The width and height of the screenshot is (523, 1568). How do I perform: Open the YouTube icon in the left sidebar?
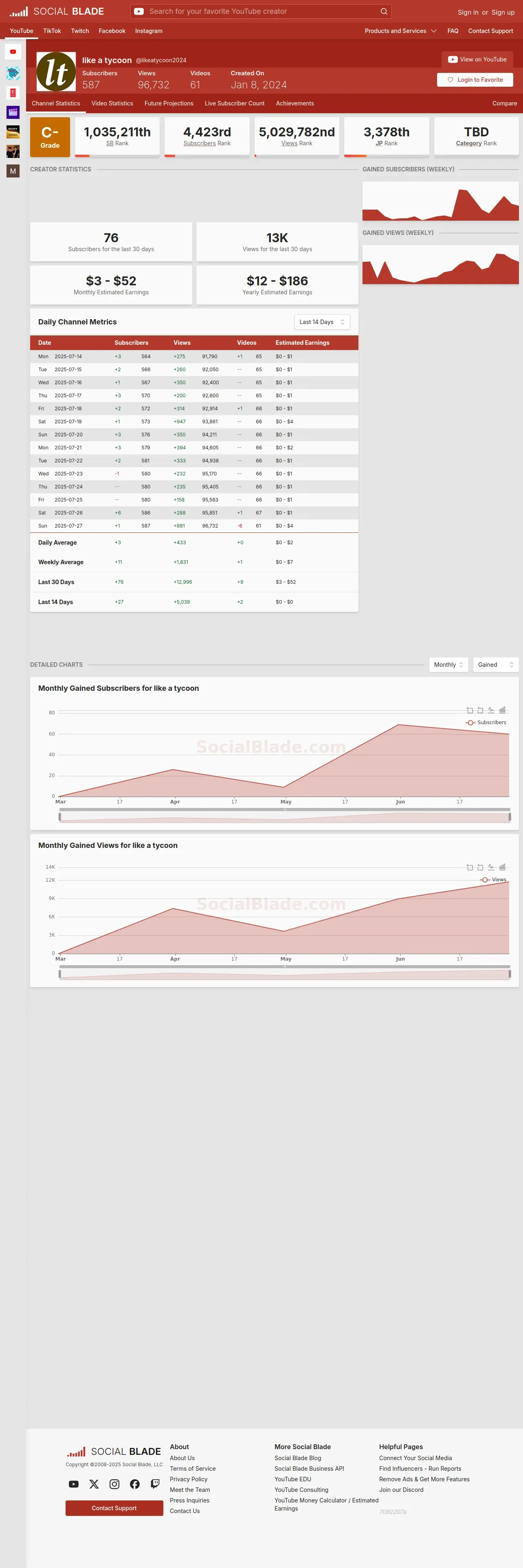pos(13,52)
